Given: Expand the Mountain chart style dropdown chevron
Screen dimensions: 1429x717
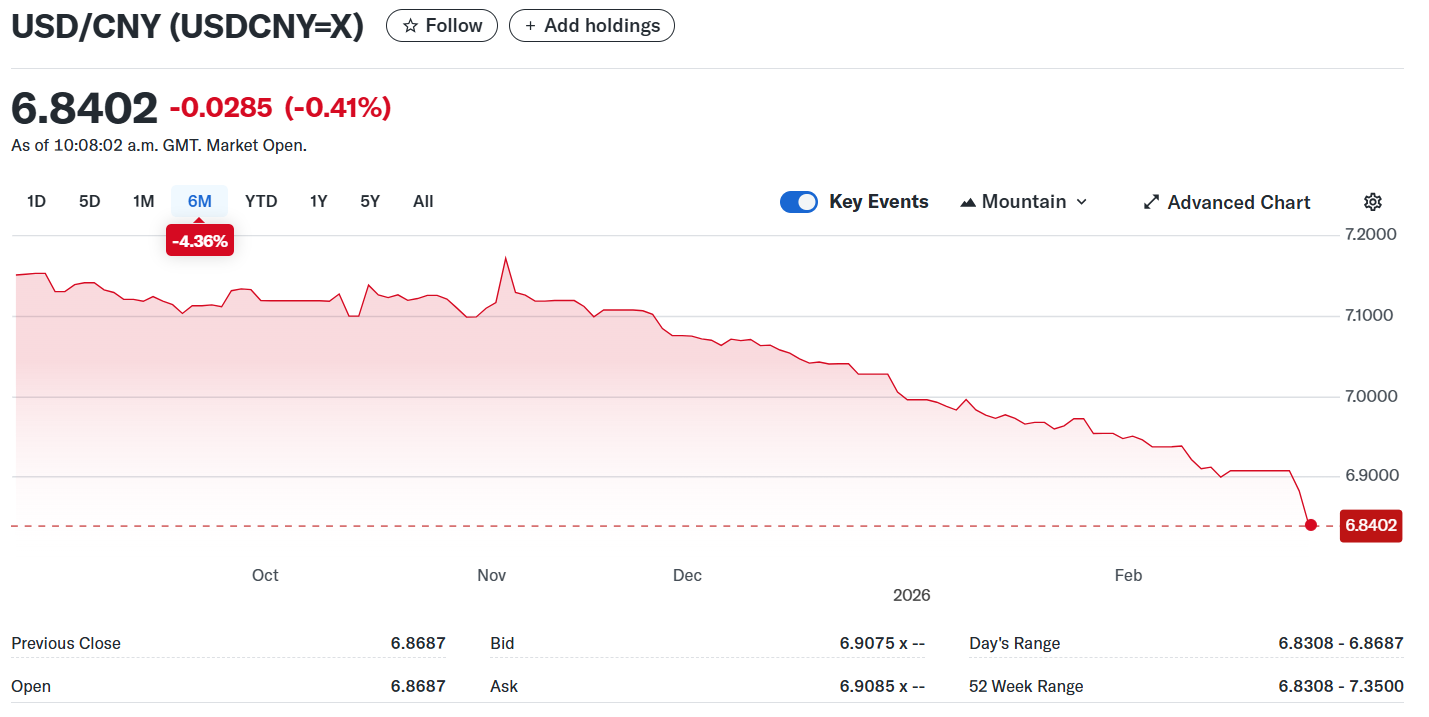Looking at the screenshot, I should coord(1081,202).
